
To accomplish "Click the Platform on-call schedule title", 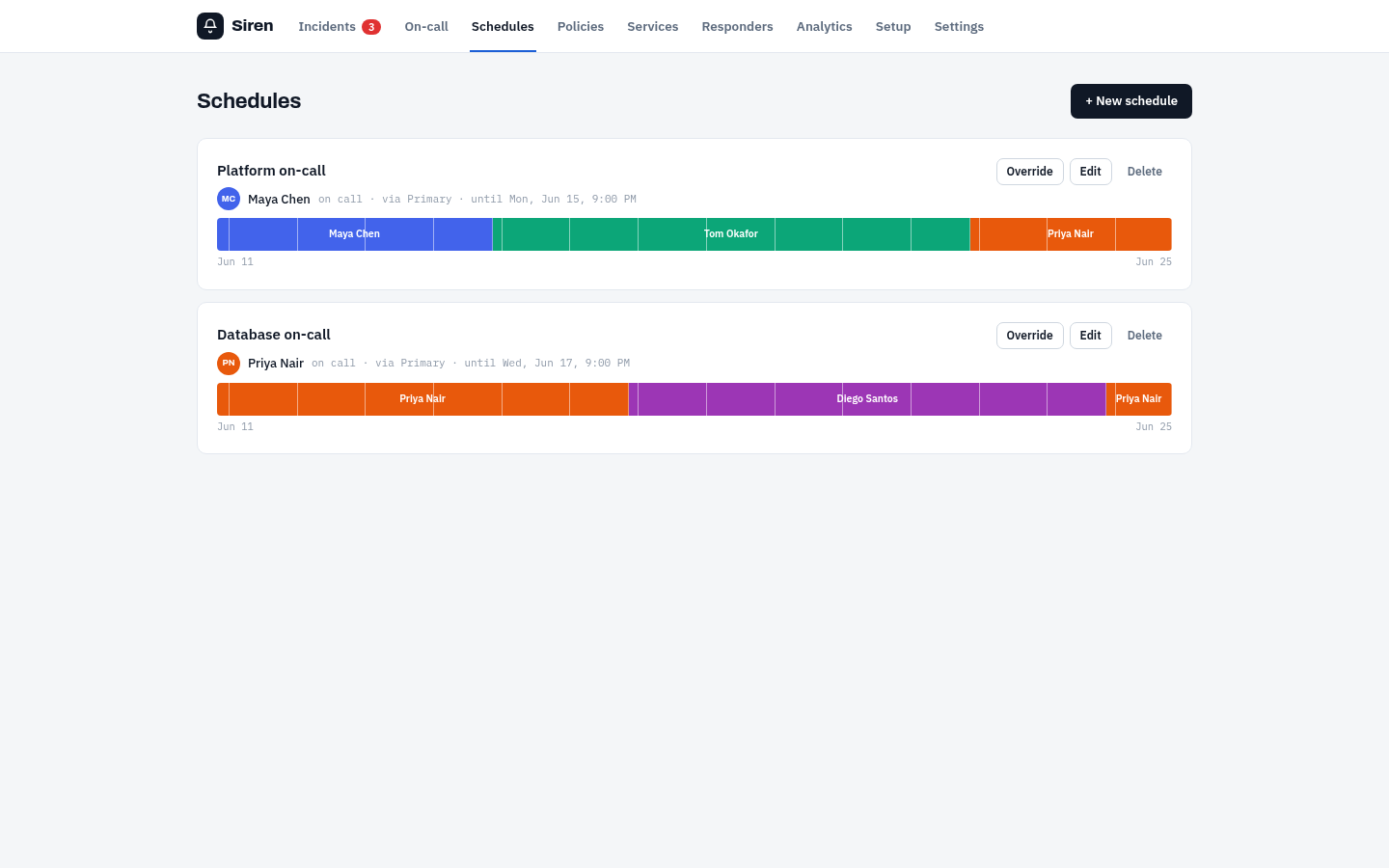I will tap(271, 171).
